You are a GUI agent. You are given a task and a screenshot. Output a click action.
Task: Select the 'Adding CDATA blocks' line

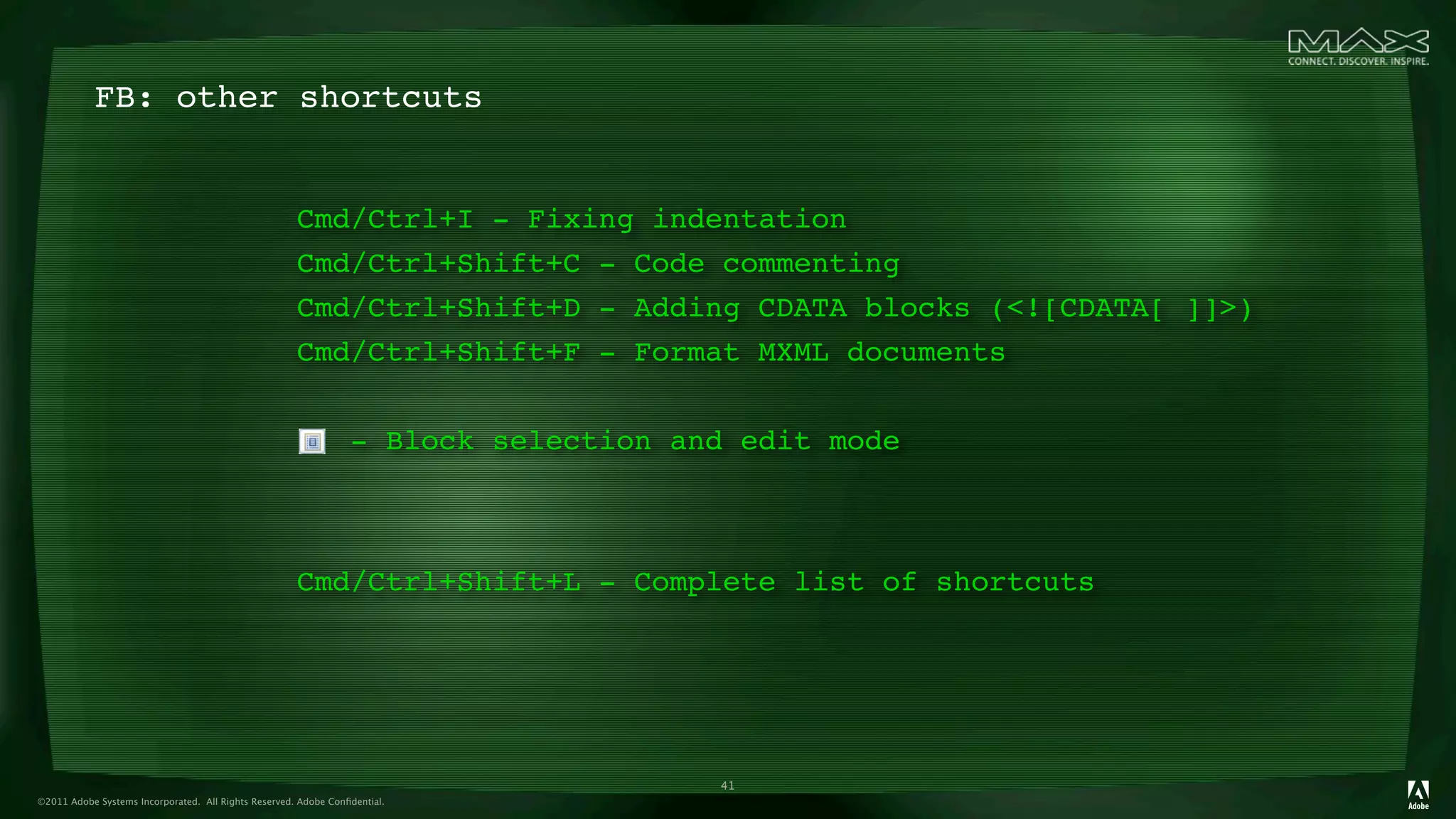click(x=774, y=308)
